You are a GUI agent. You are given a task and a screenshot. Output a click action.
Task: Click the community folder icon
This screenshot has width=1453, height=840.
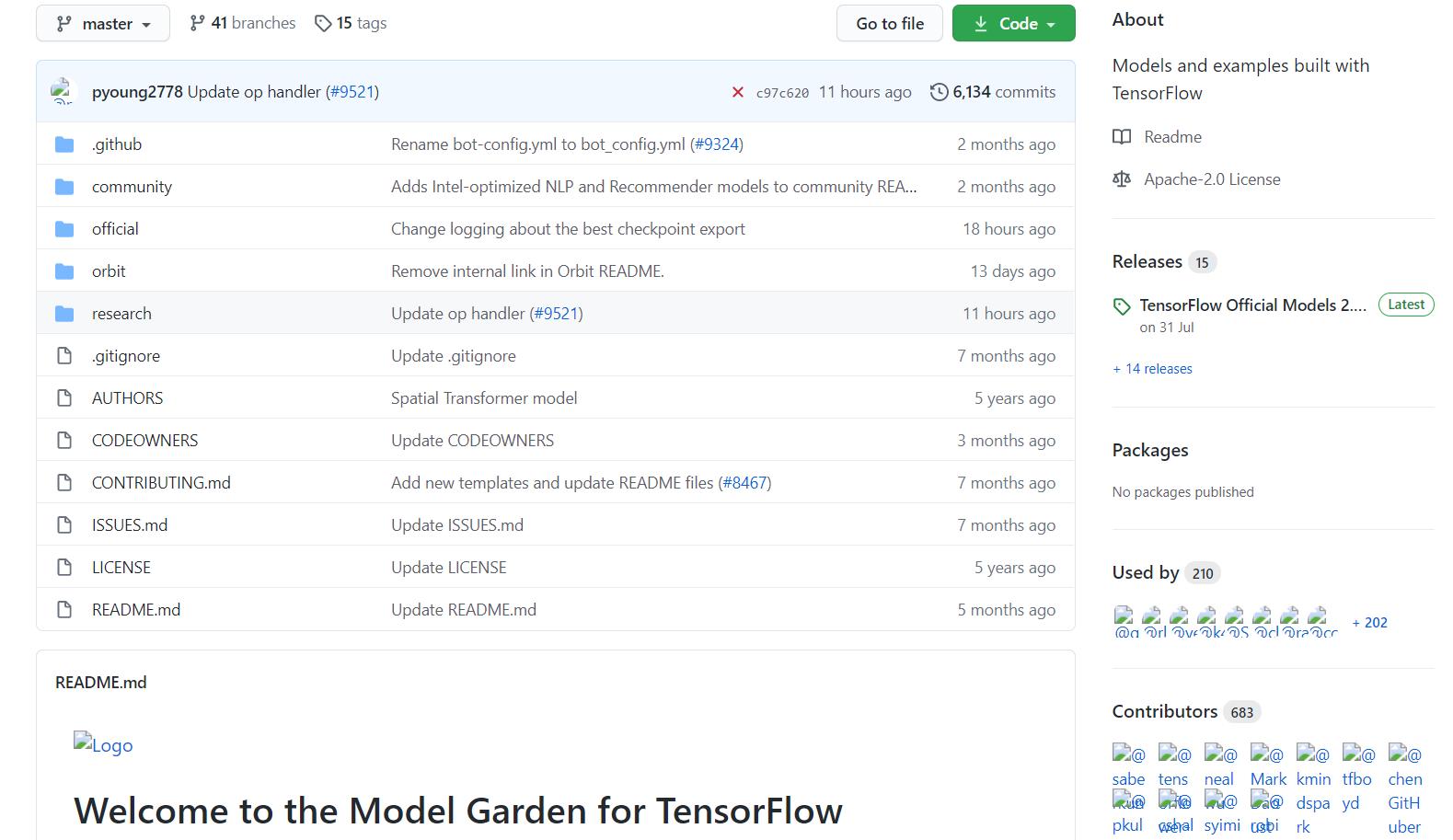click(x=64, y=187)
